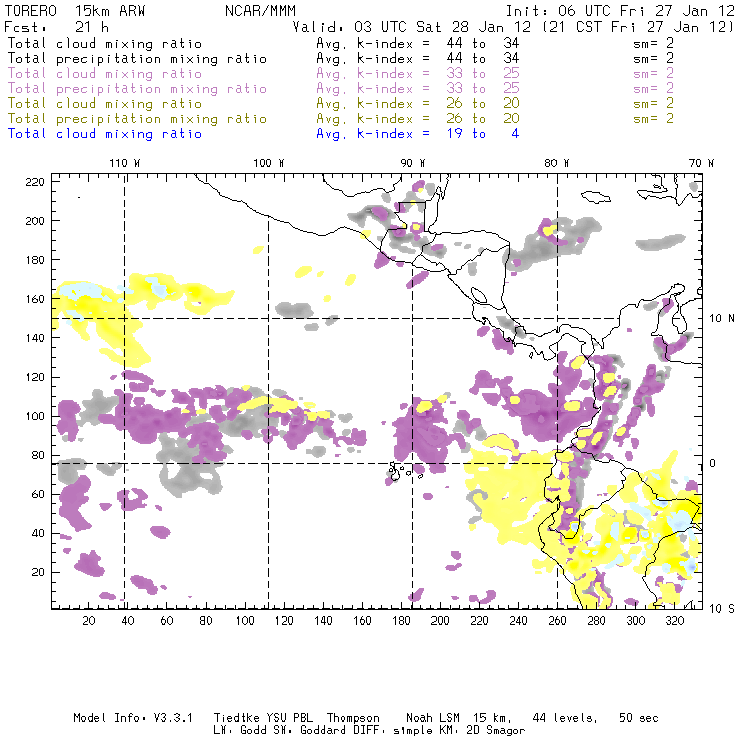Viewport: 740px width, 740px height.
Task: Click the '50 sec' footer text
Action: click(639, 718)
